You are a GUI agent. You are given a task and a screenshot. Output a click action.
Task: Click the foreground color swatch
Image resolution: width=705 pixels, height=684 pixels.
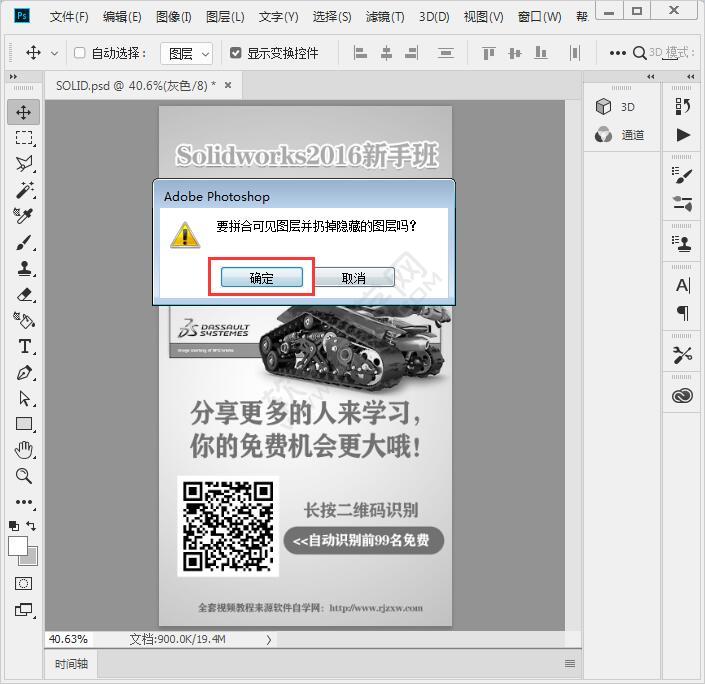coord(18,546)
